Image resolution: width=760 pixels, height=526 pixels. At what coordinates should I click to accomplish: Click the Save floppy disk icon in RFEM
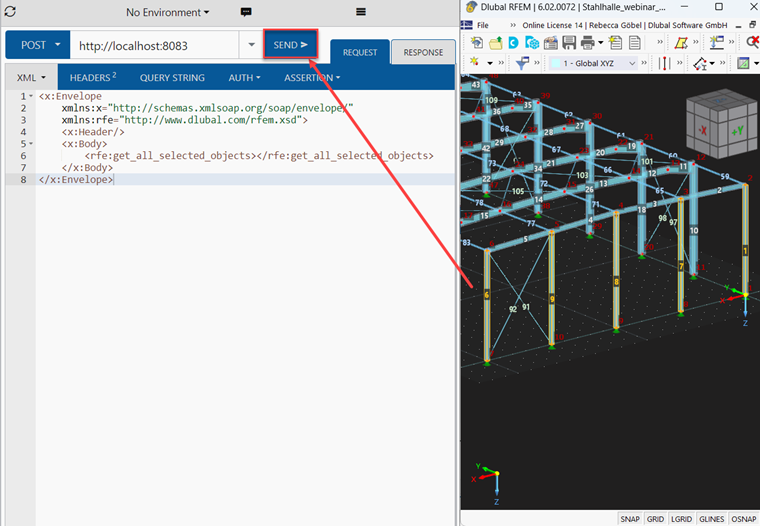569,43
